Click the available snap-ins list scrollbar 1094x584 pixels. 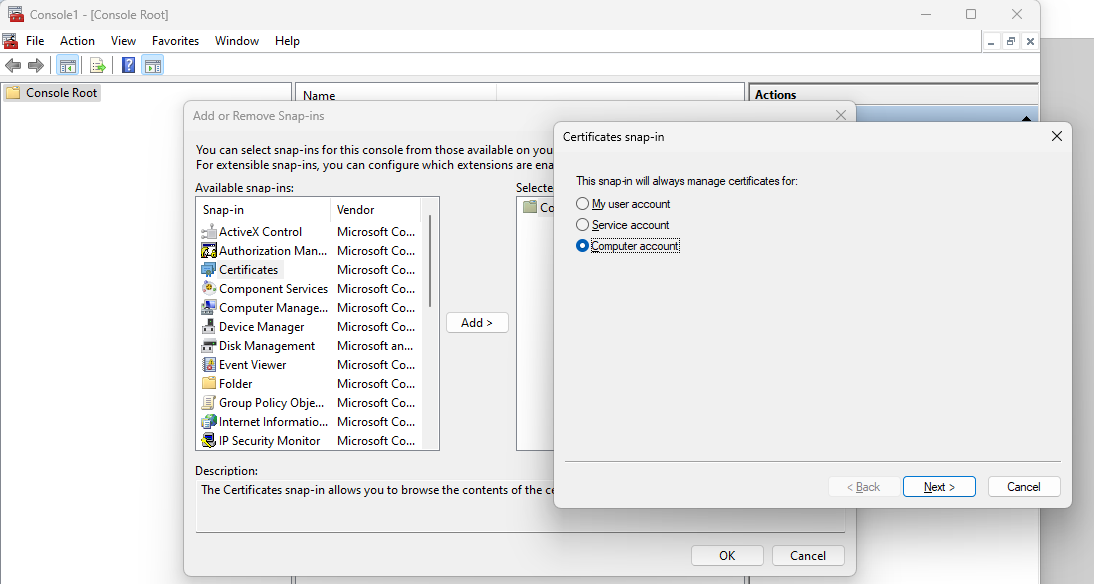(x=430, y=262)
